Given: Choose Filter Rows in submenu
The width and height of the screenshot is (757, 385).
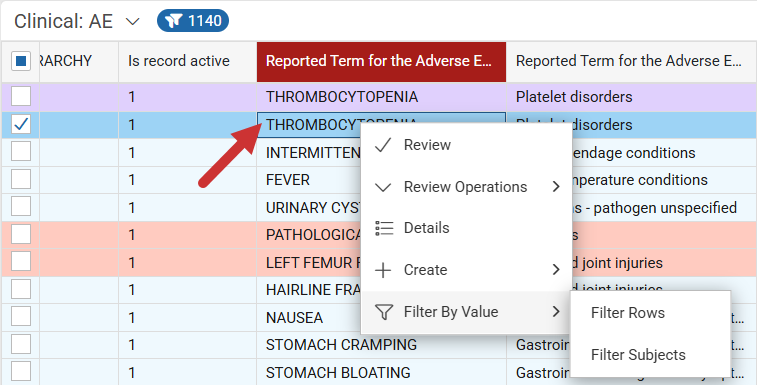Looking at the screenshot, I should pyautogui.click(x=650, y=313).
